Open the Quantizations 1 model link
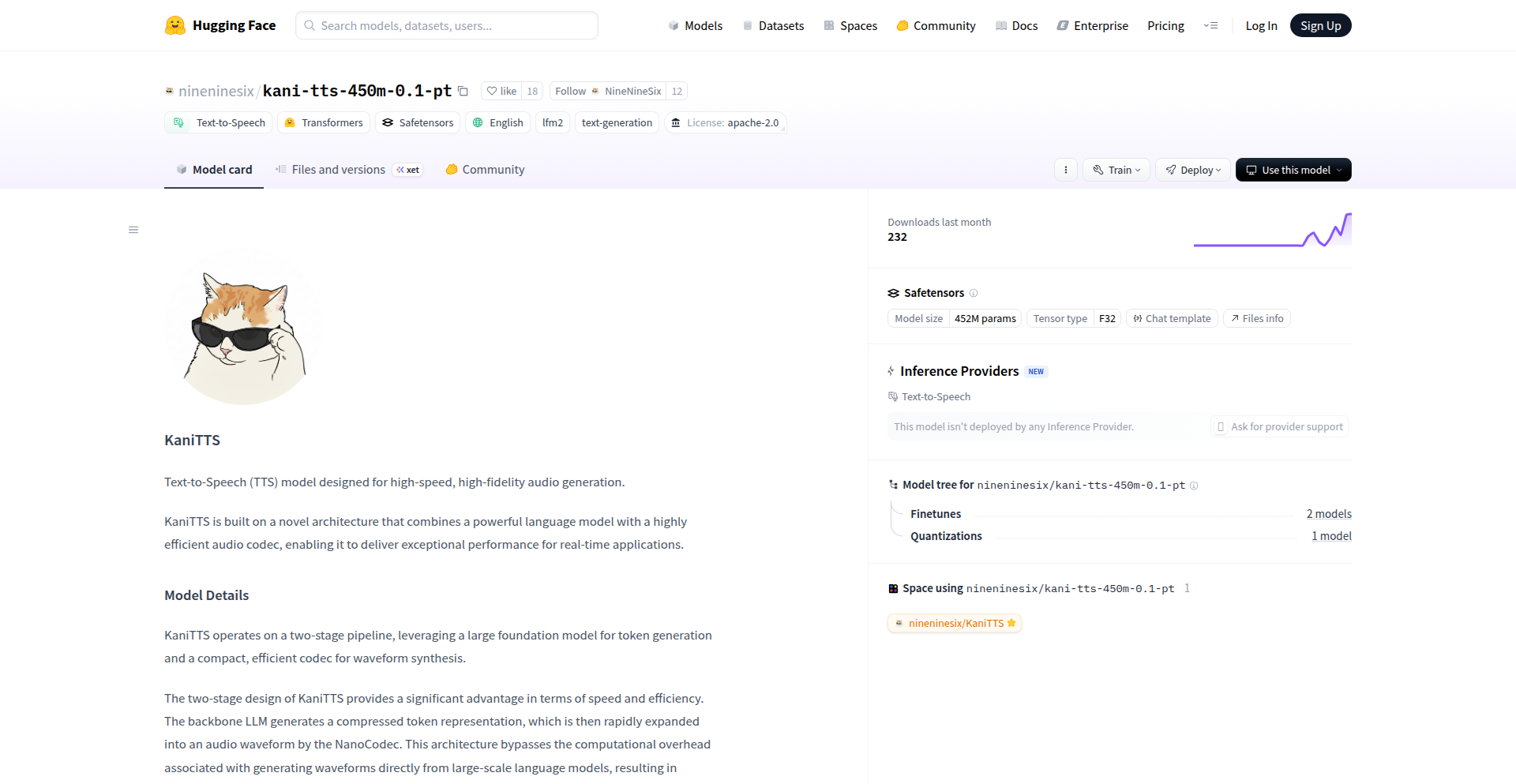Screen dimensions: 1516x784 pyautogui.click(x=1331, y=536)
